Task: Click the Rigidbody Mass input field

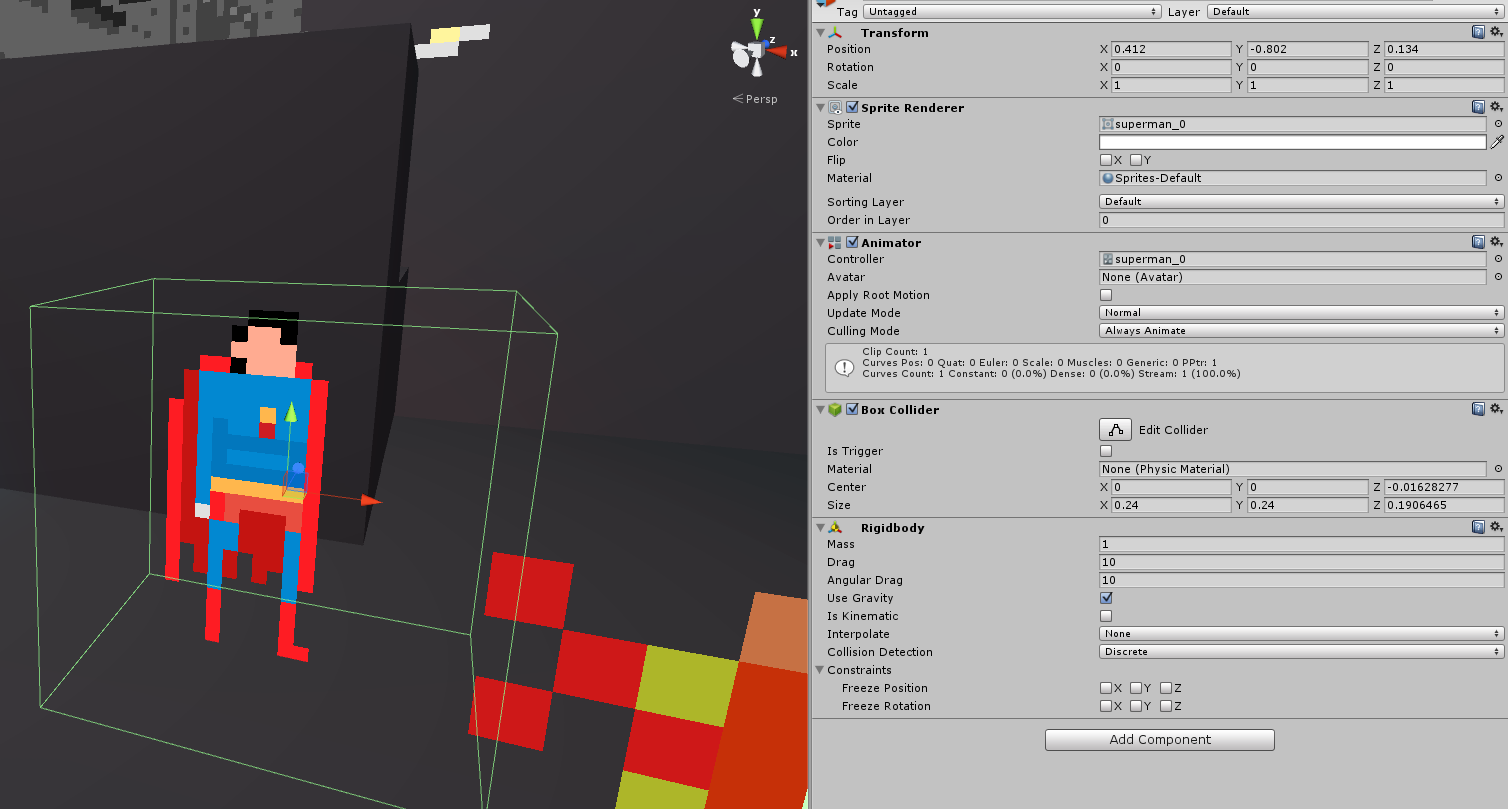Action: tap(1301, 544)
